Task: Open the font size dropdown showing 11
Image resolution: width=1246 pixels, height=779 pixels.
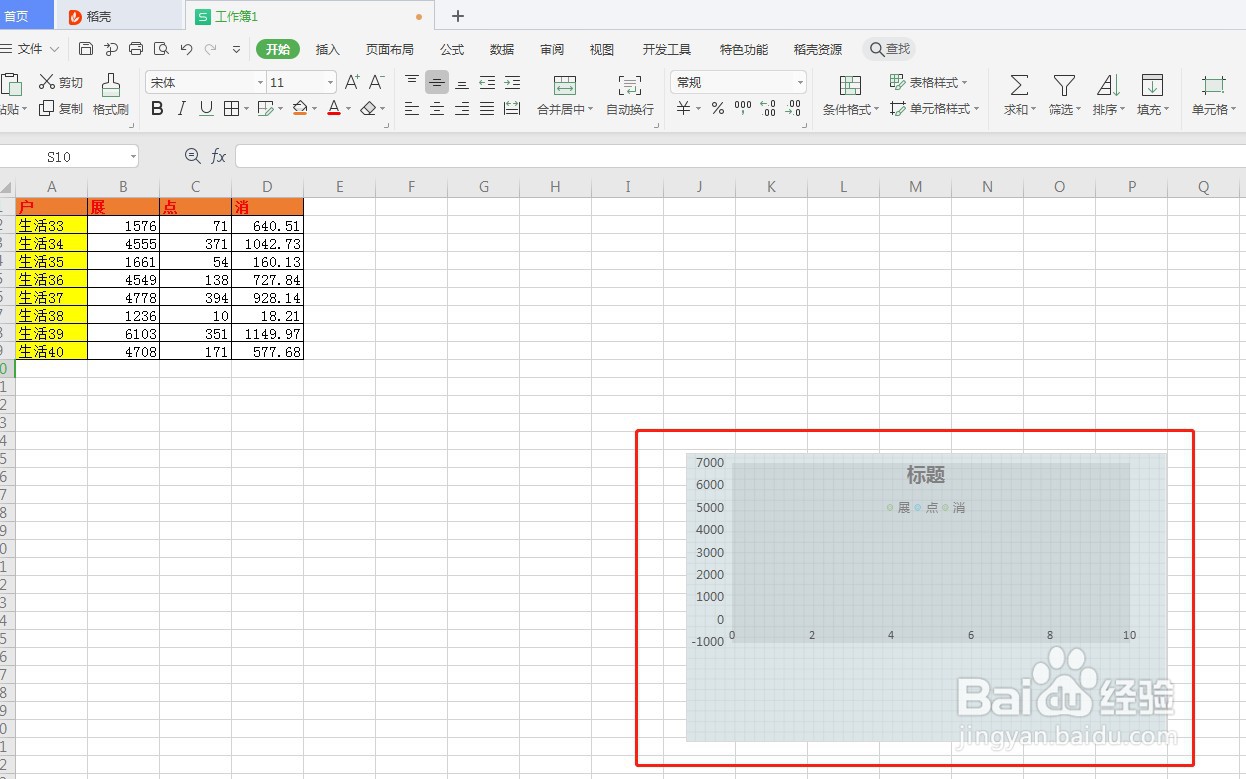Action: (x=331, y=83)
